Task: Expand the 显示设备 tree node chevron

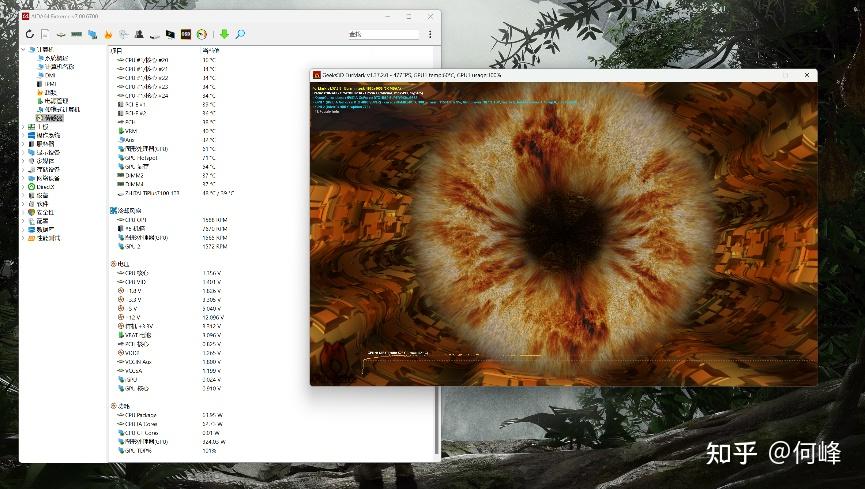Action: click(x=23, y=152)
